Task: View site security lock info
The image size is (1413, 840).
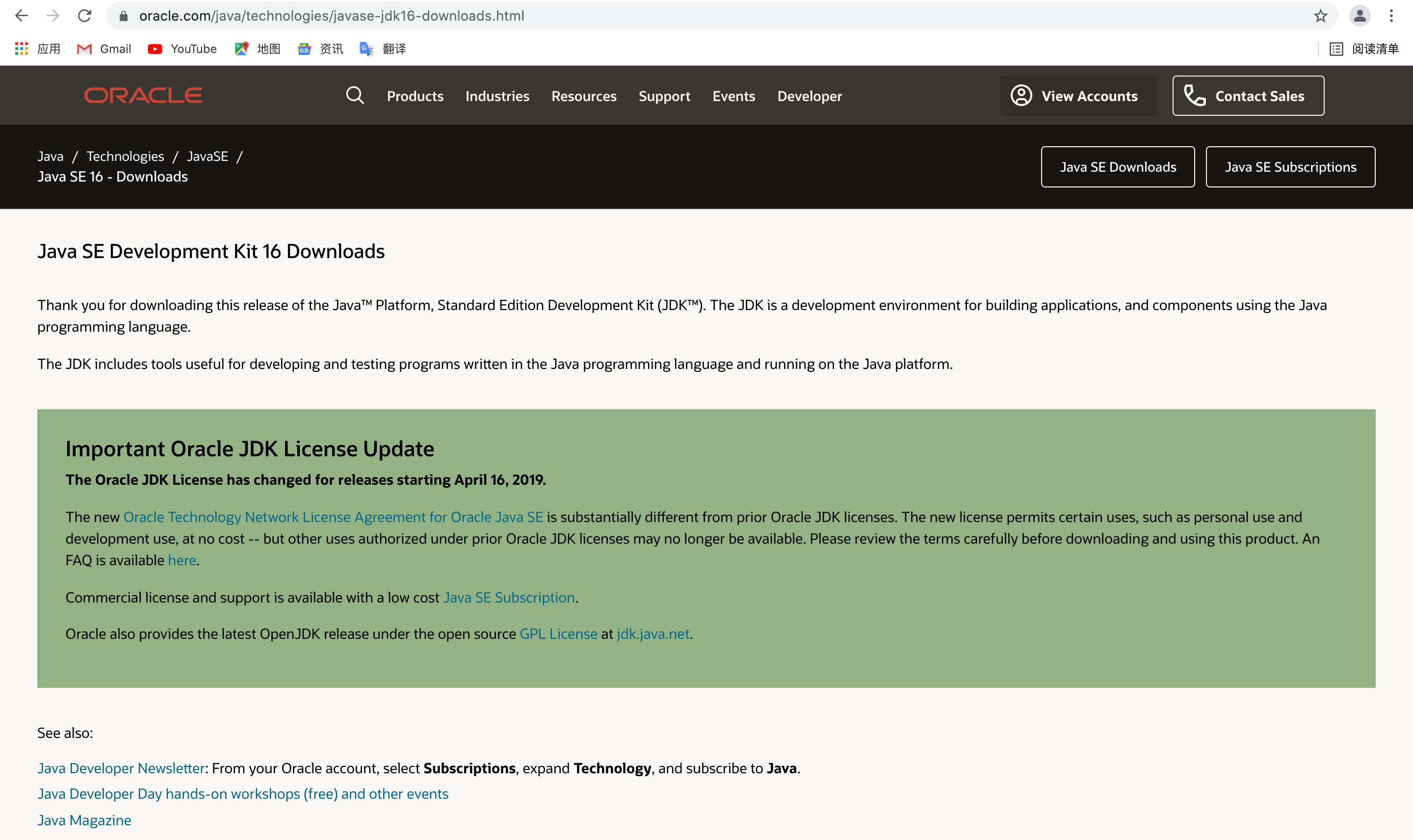Action: point(123,16)
